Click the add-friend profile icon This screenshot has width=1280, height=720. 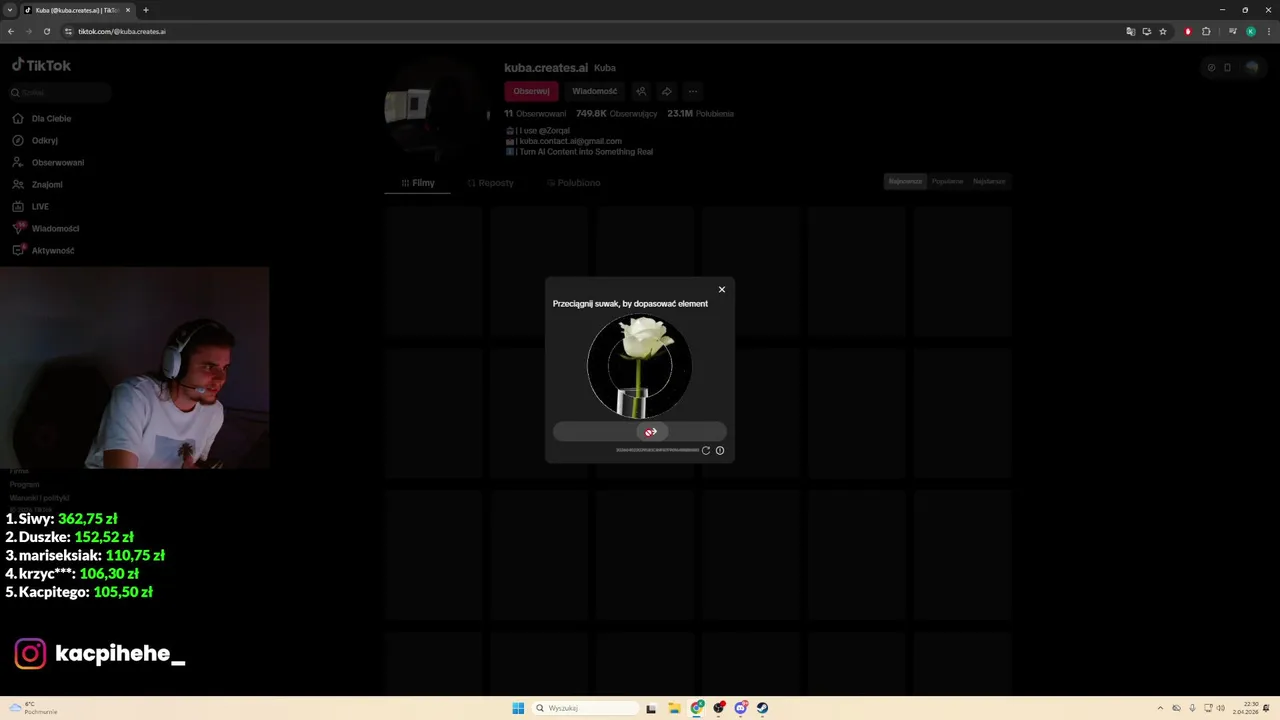(641, 91)
